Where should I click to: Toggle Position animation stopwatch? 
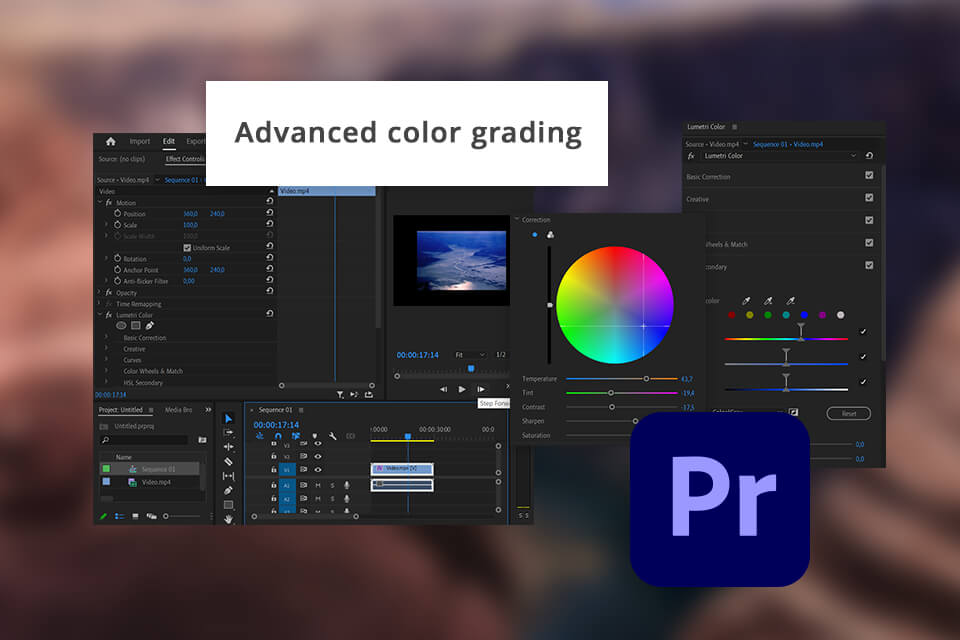117,213
